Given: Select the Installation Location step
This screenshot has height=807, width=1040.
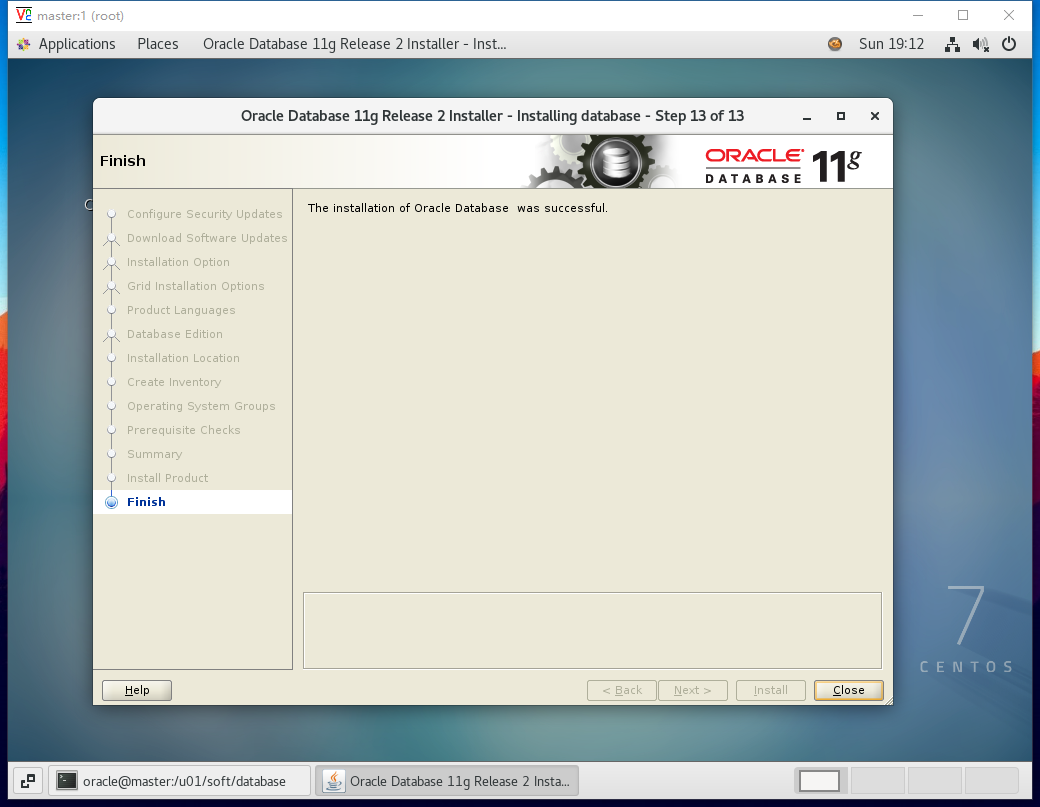Looking at the screenshot, I should coord(183,358).
